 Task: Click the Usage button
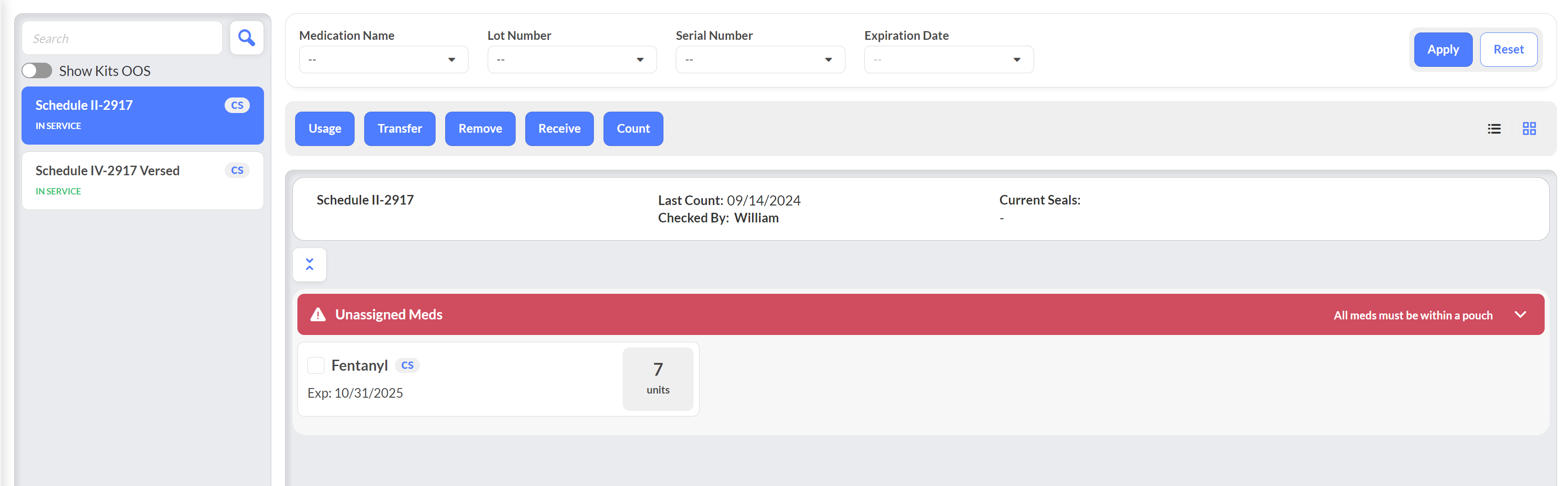pyautogui.click(x=324, y=129)
